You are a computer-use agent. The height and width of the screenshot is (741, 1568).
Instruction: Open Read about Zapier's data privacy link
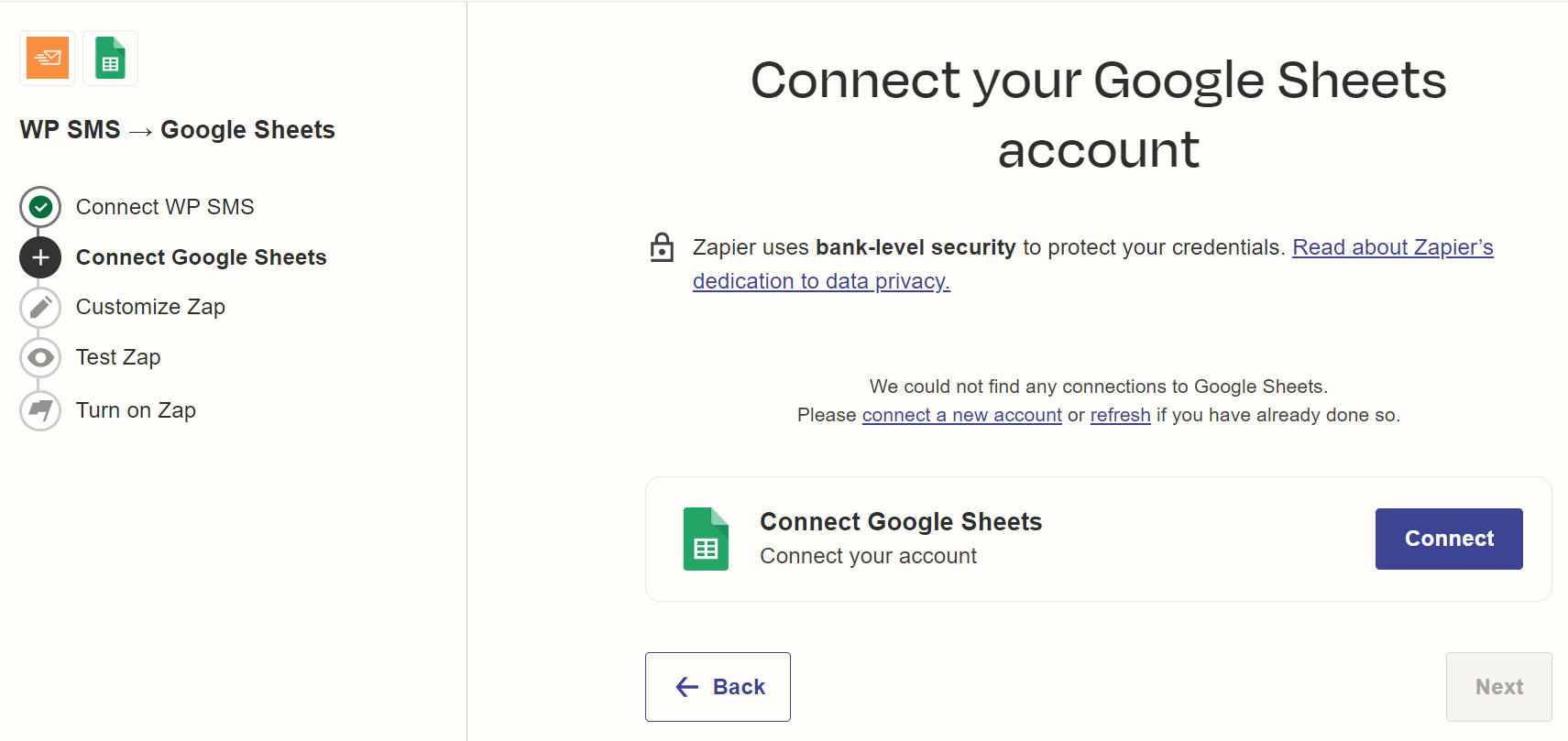coord(1392,247)
